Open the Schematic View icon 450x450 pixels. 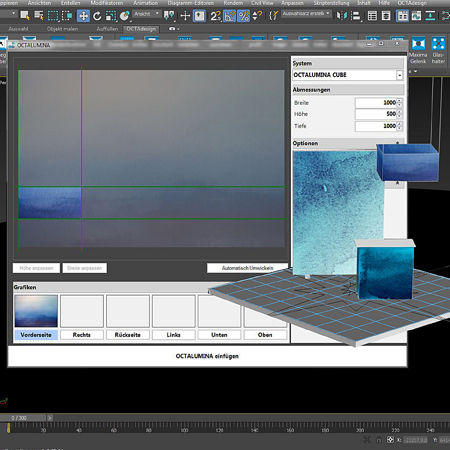[x=430, y=16]
